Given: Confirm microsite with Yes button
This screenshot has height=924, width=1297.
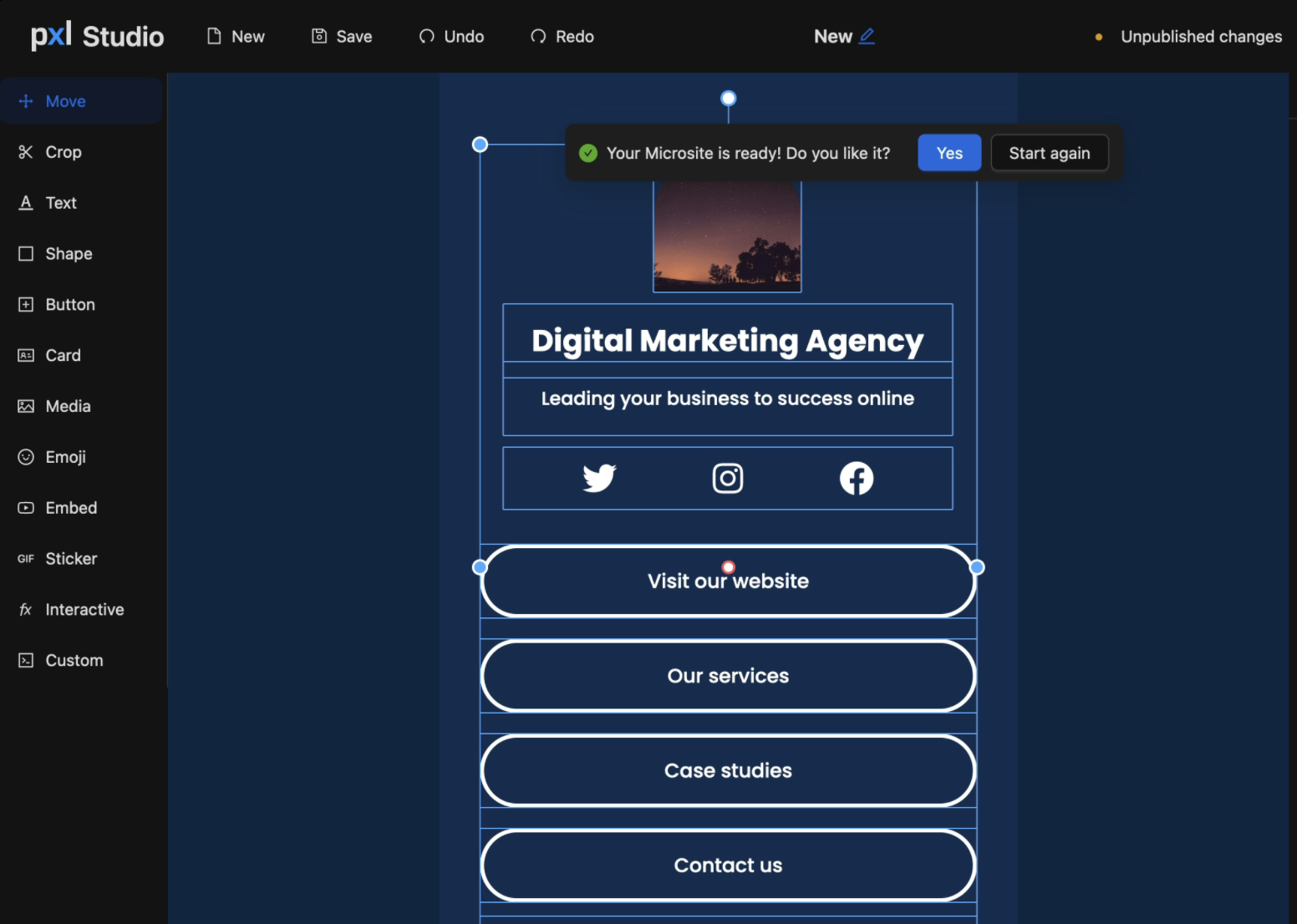Looking at the screenshot, I should point(949,153).
